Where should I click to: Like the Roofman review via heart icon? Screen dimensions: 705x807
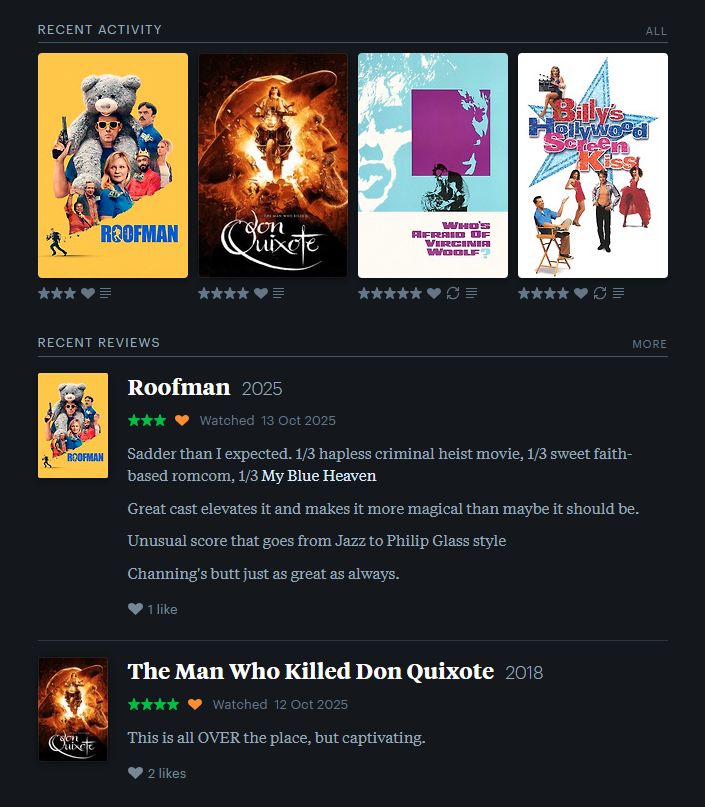(x=135, y=609)
